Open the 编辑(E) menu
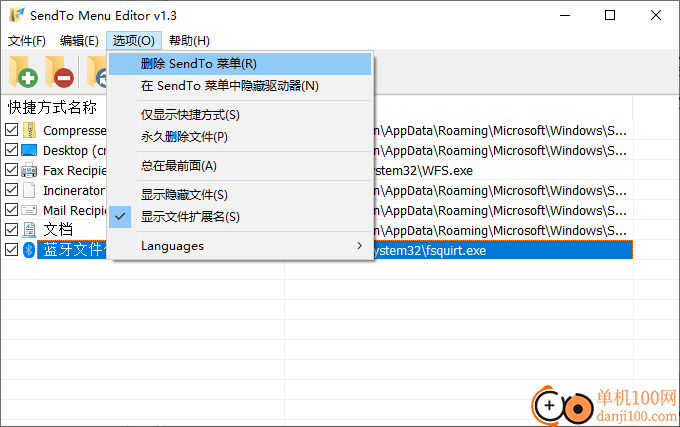The width and height of the screenshot is (680, 427). pyautogui.click(x=79, y=41)
